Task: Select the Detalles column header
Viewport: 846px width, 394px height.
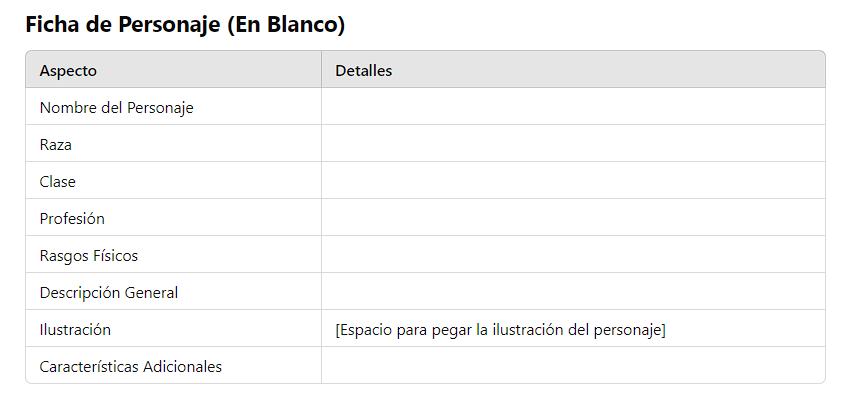Action: [x=574, y=70]
